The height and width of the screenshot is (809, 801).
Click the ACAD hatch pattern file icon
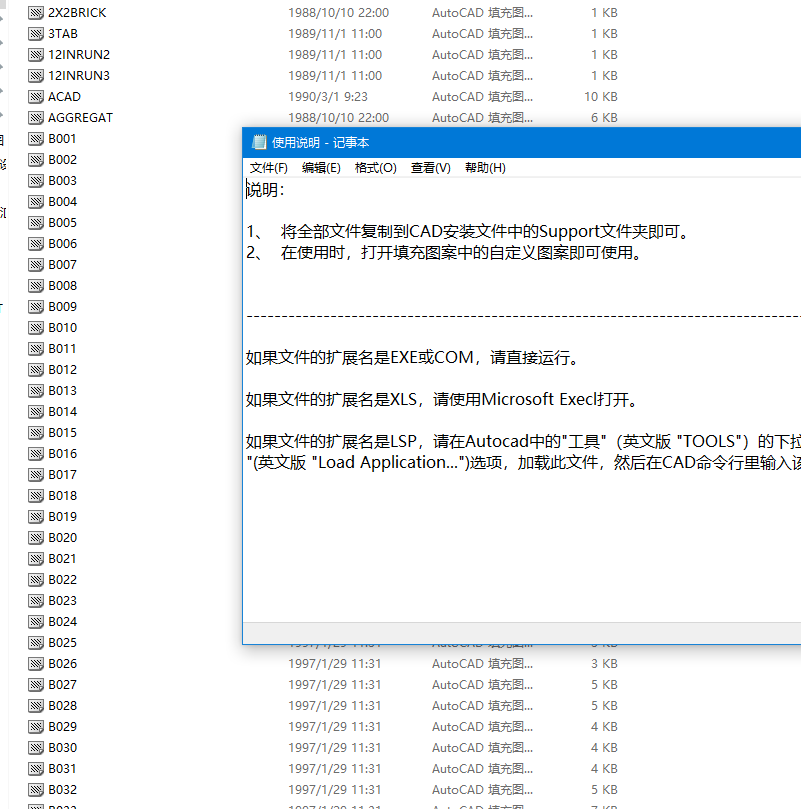click(x=36, y=97)
